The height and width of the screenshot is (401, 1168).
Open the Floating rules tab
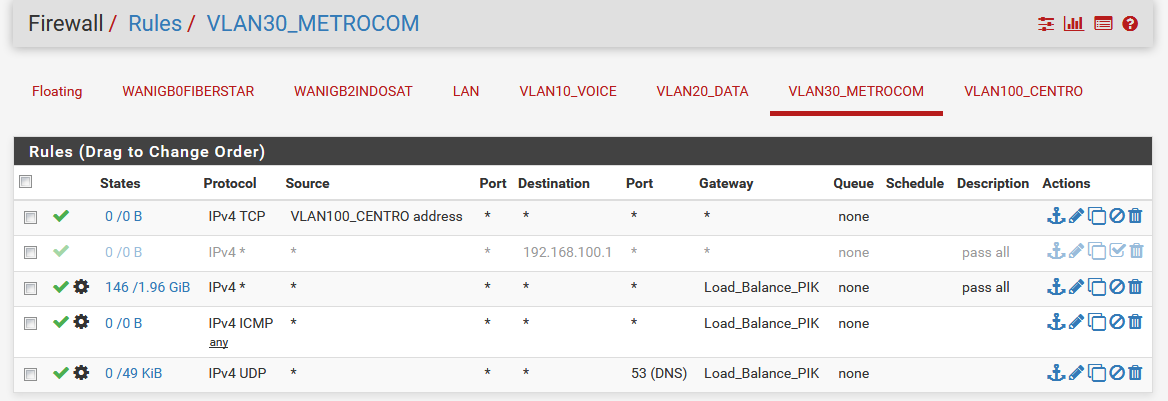(57, 91)
